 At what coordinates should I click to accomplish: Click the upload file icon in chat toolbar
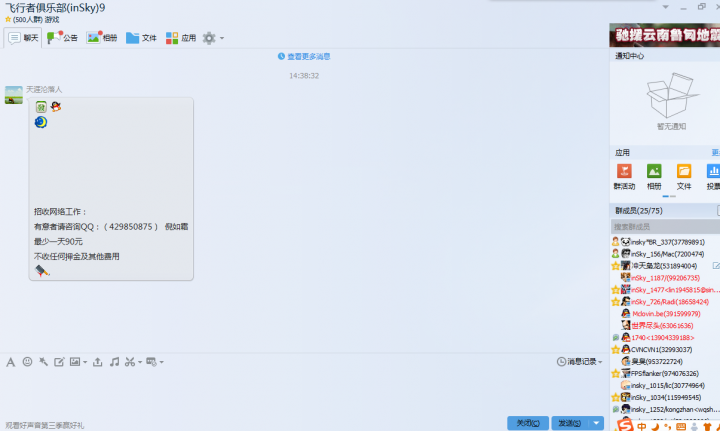tap(97, 361)
